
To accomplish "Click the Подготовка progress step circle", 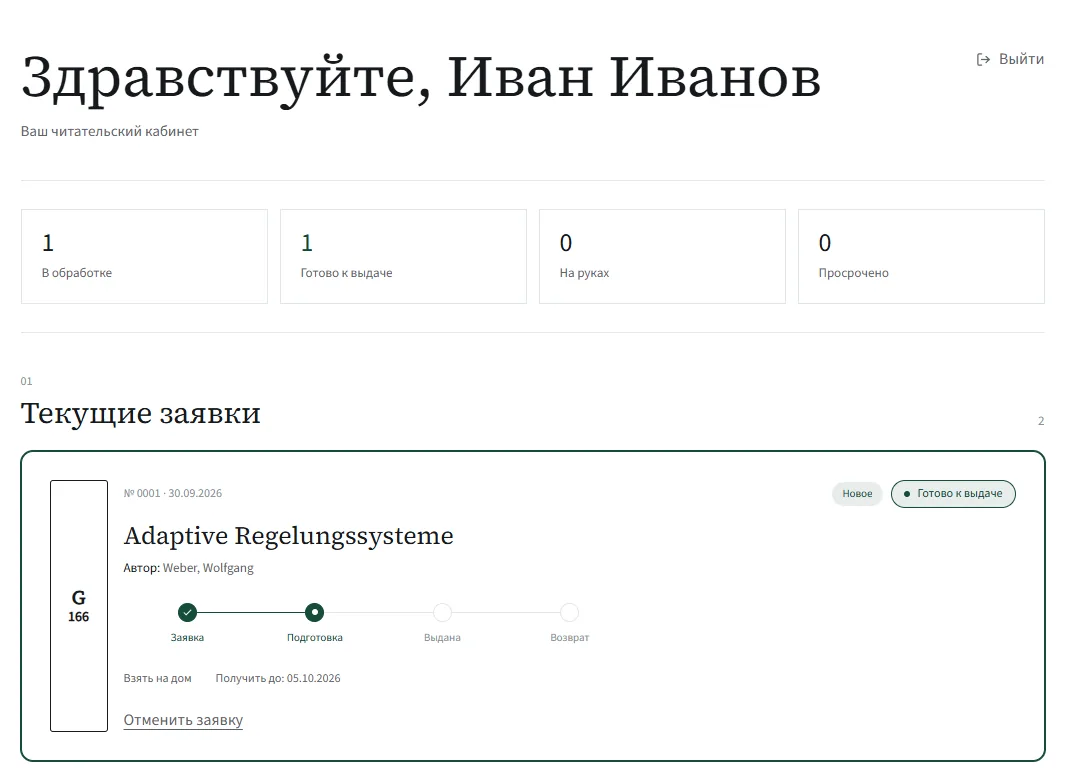I will tap(314, 612).
